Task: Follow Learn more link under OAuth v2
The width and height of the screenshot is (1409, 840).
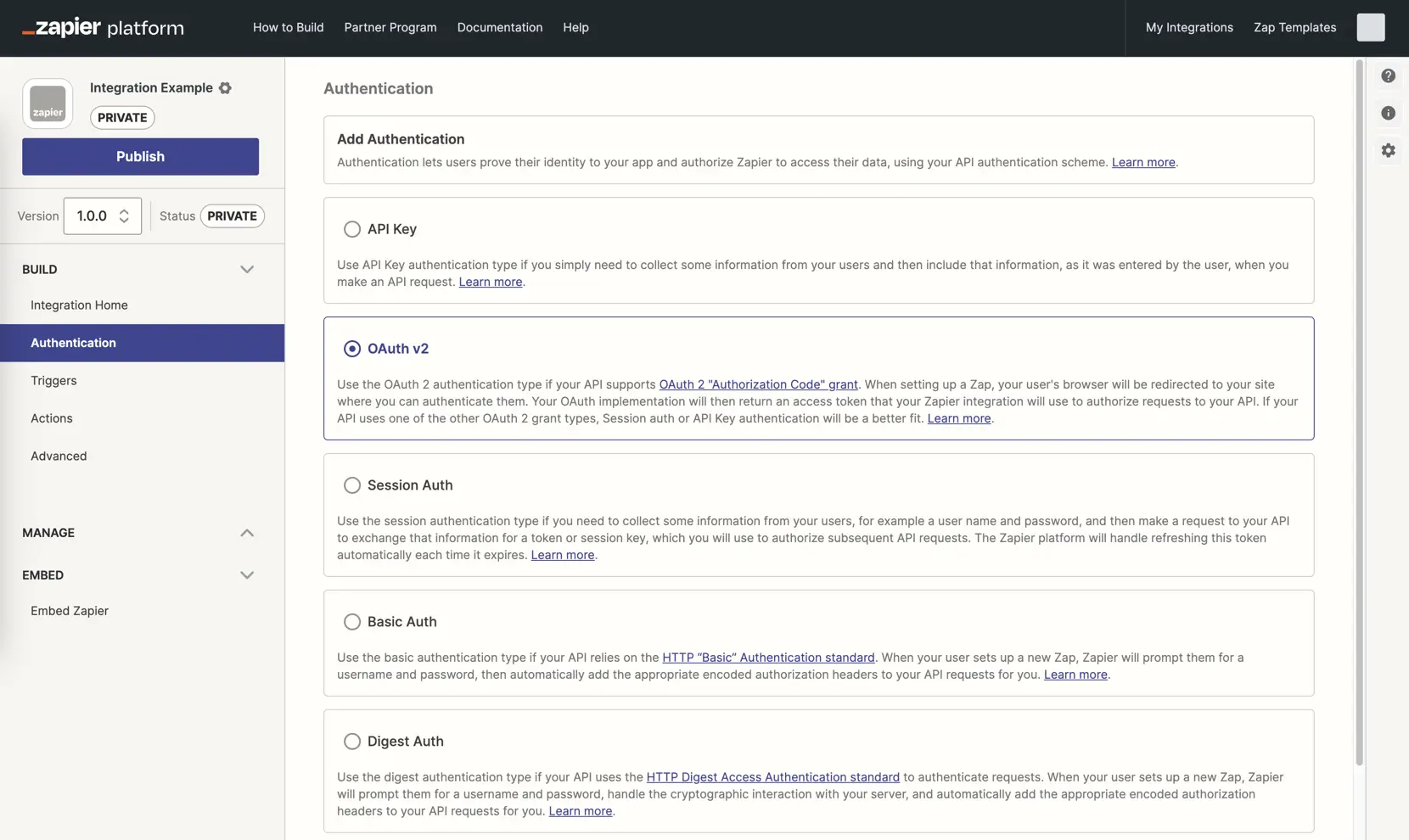Action: click(959, 418)
